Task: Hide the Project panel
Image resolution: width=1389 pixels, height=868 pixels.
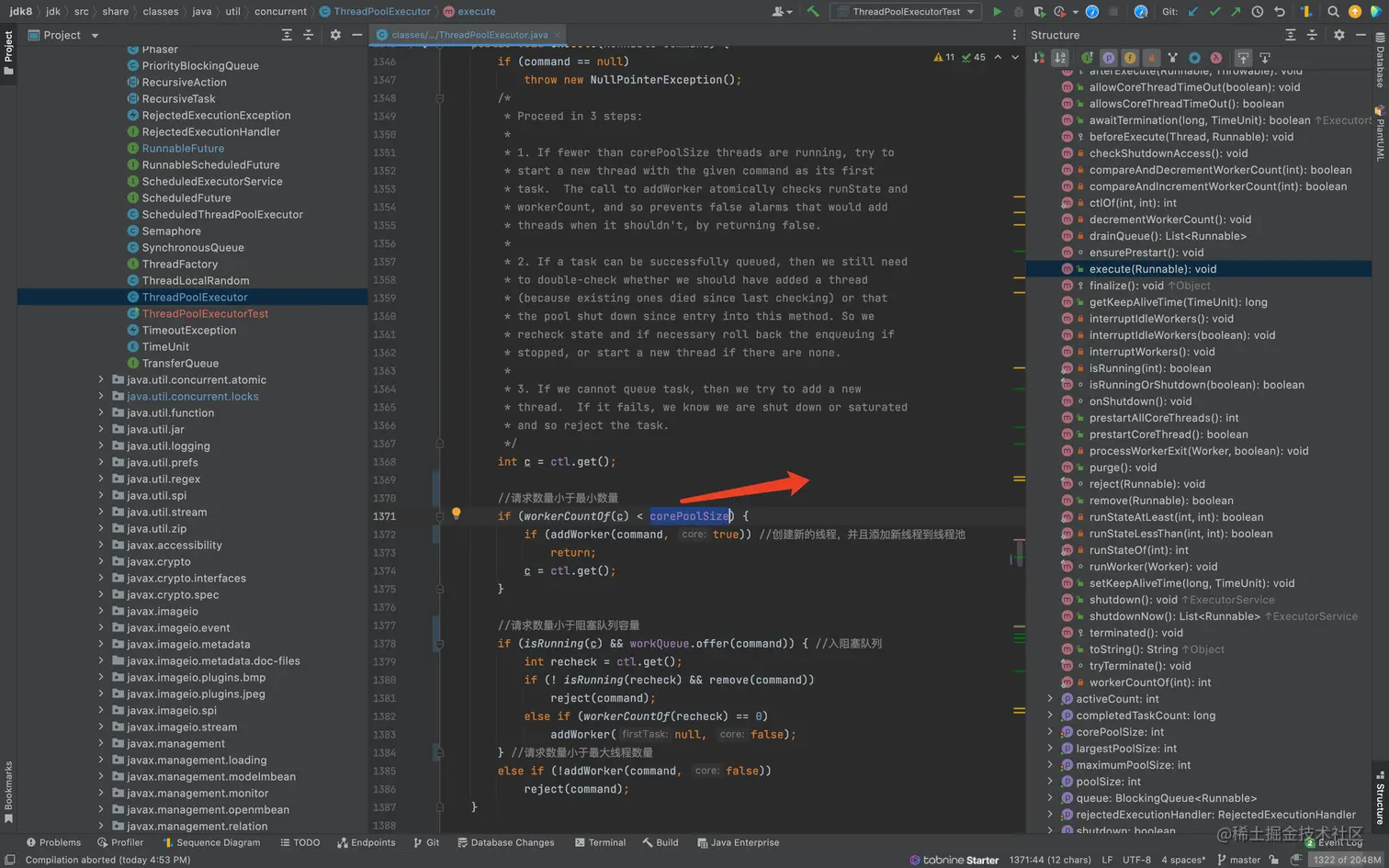Action: click(x=357, y=35)
